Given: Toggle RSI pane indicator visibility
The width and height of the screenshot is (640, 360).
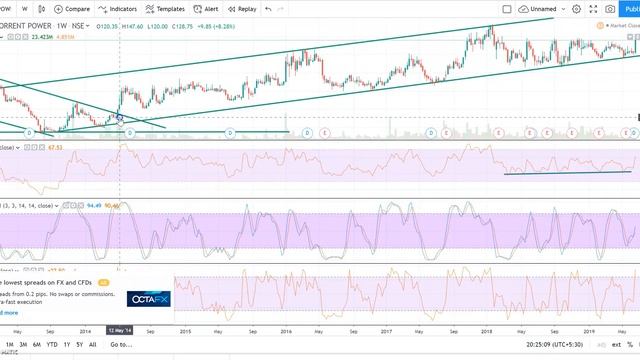Looking at the screenshot, I should click(x=27, y=147).
